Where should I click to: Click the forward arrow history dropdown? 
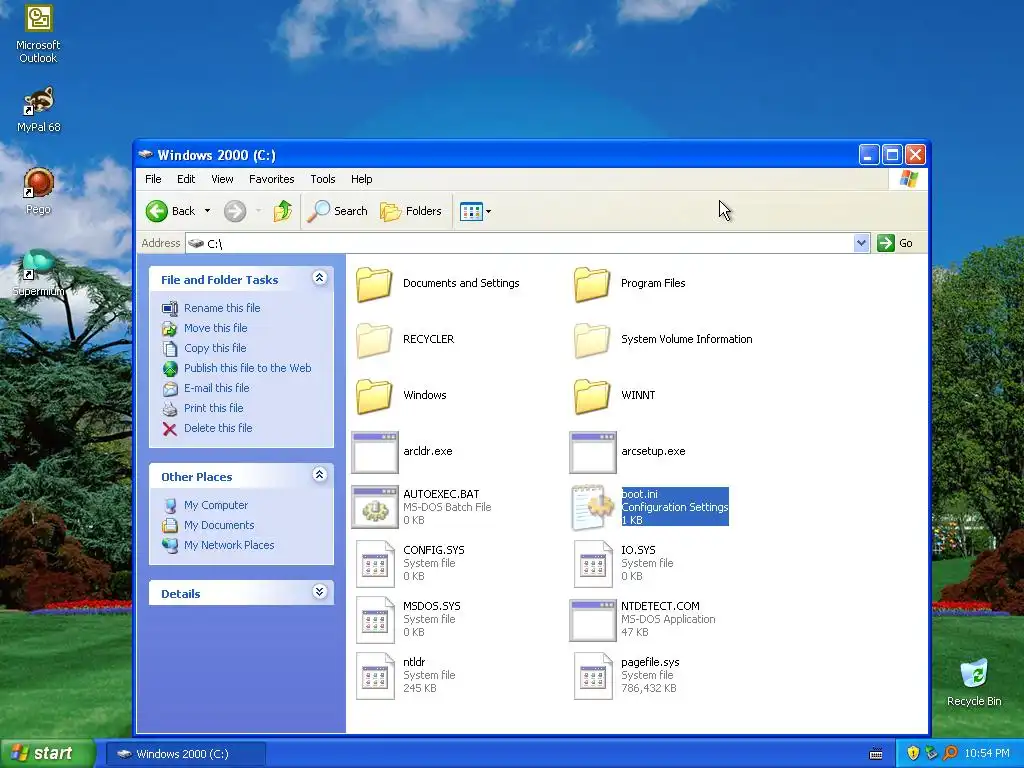[x=259, y=211]
